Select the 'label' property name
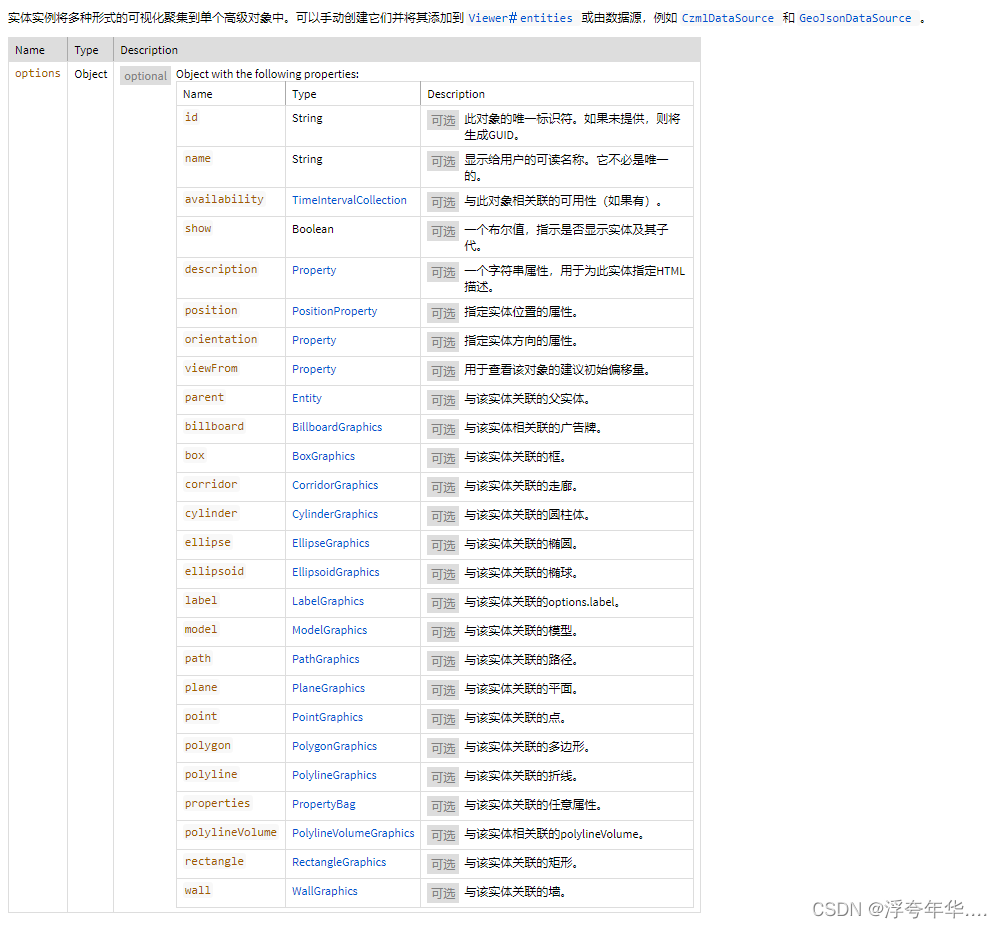The image size is (1002, 928). point(201,601)
